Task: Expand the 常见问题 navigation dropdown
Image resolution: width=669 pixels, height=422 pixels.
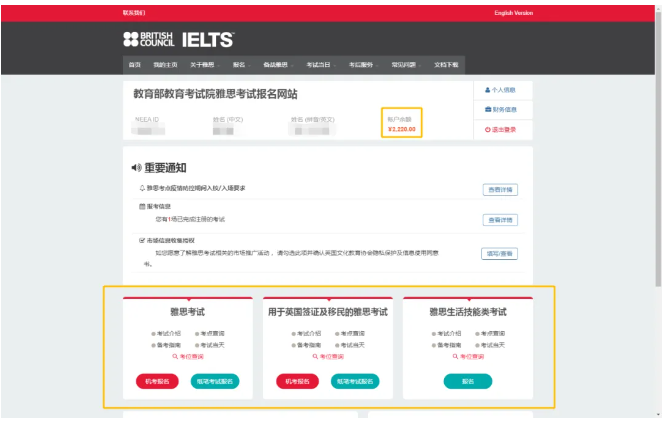Action: coord(406,65)
